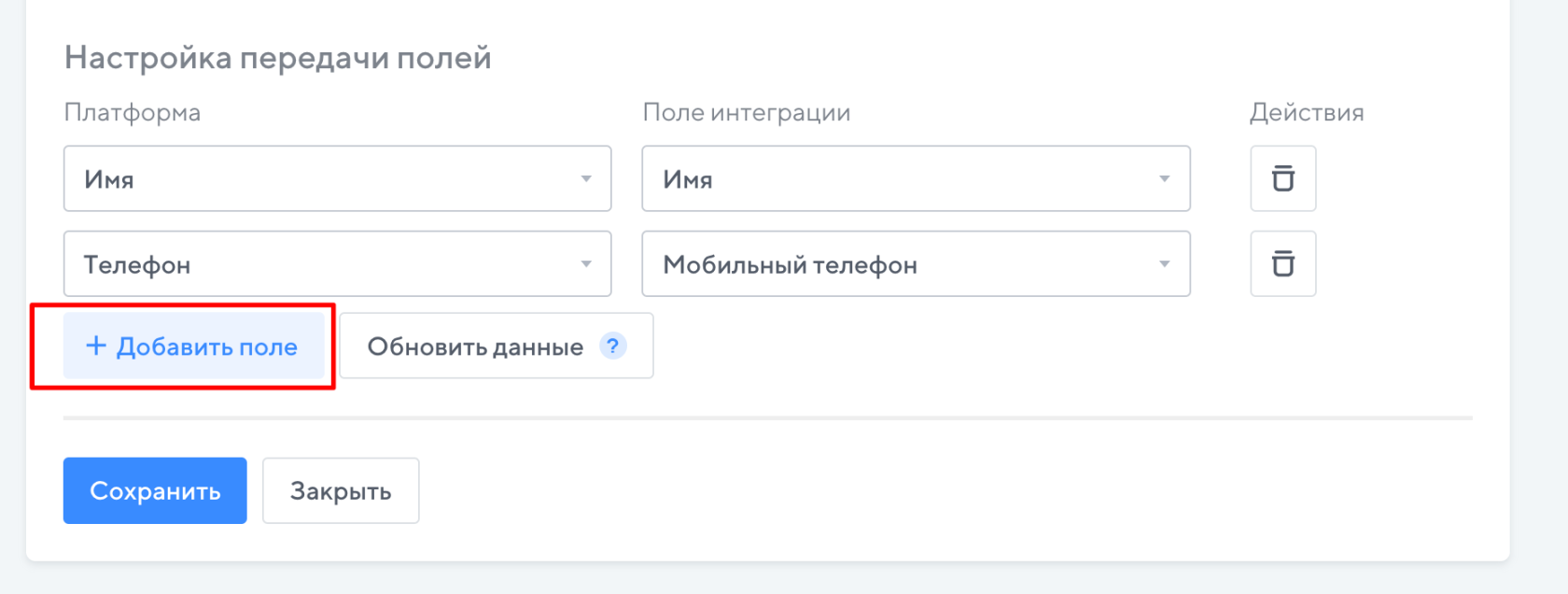Click the Поле интеграции column label
This screenshot has height=594, width=1568.
click(747, 113)
